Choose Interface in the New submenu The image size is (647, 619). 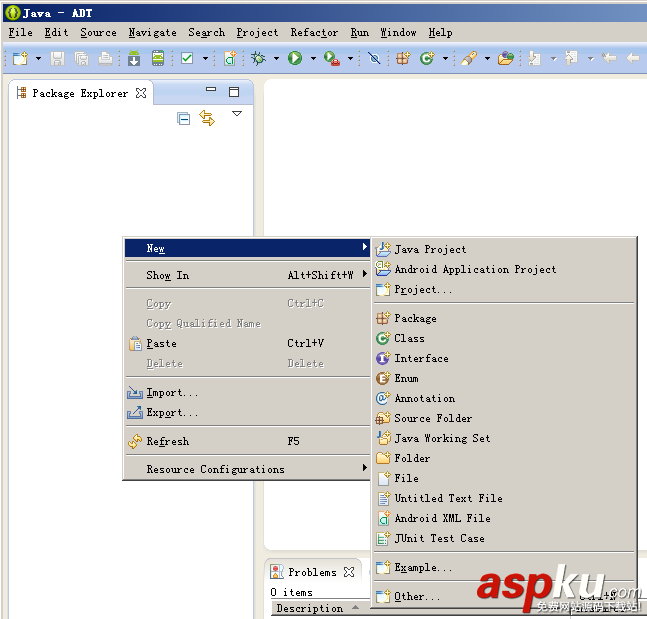pos(504,358)
